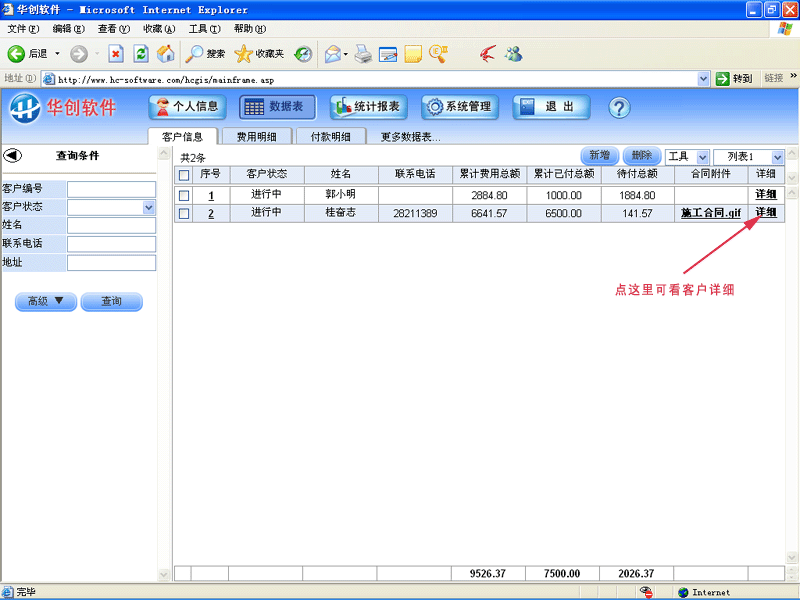Expand the 高级 advanced search options

click(45, 301)
